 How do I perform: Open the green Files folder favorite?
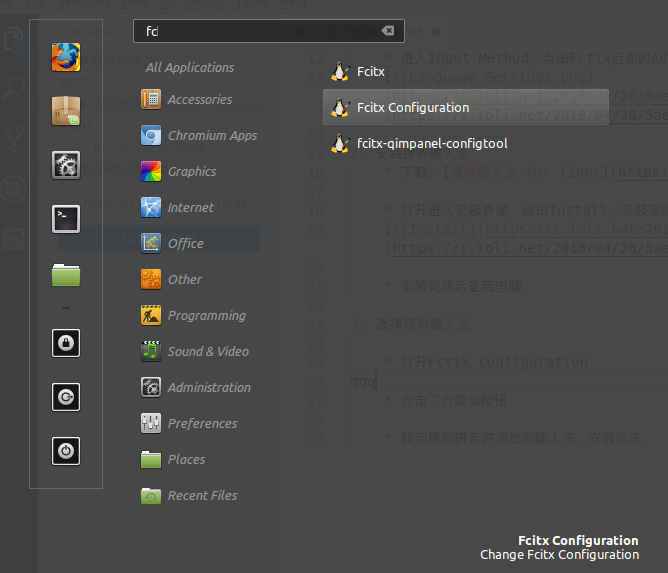(66, 274)
